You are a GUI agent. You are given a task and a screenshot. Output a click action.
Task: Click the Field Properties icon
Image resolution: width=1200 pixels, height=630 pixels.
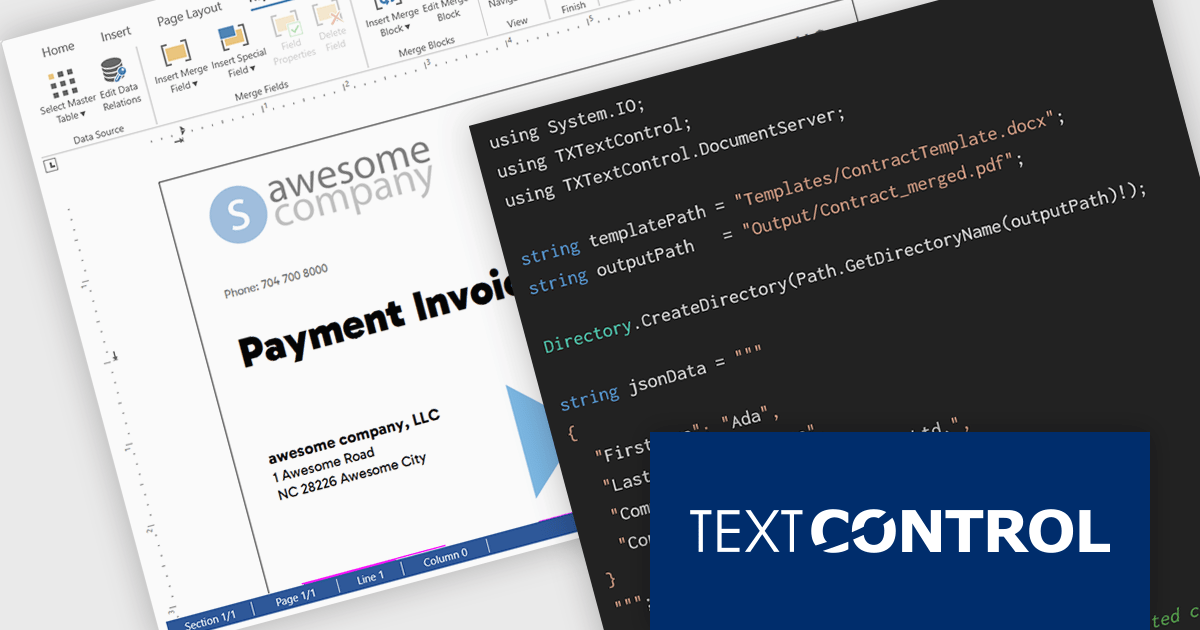(x=291, y=27)
